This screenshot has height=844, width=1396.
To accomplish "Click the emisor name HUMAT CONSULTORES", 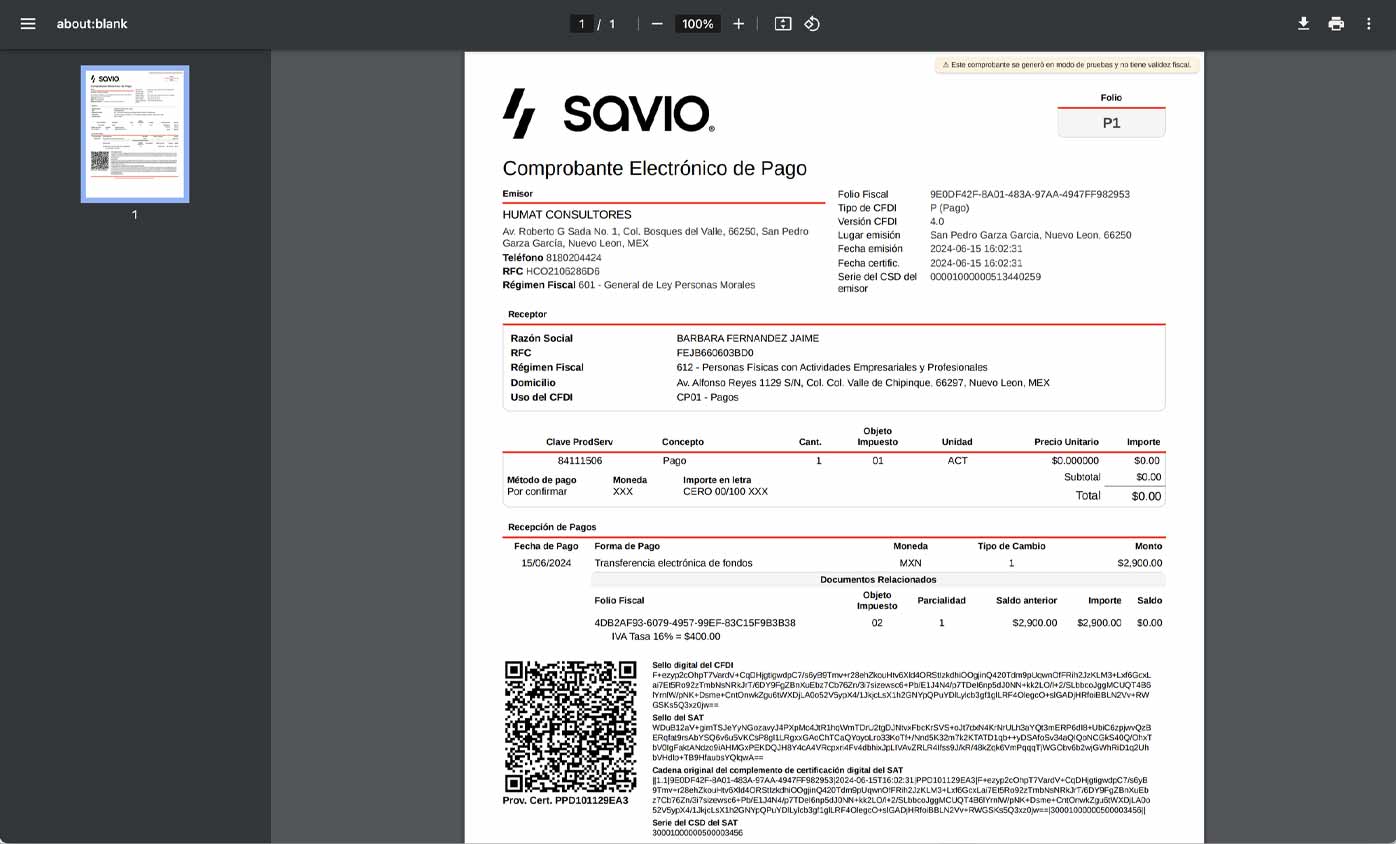I will point(567,215).
